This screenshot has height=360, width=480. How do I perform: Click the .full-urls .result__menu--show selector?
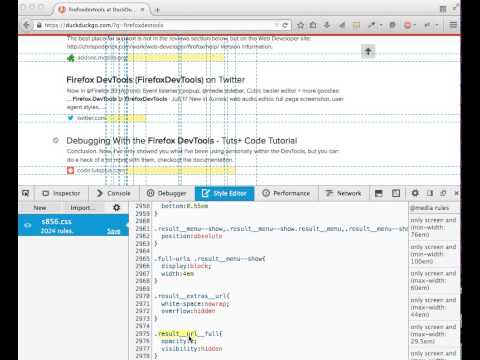tap(210, 259)
